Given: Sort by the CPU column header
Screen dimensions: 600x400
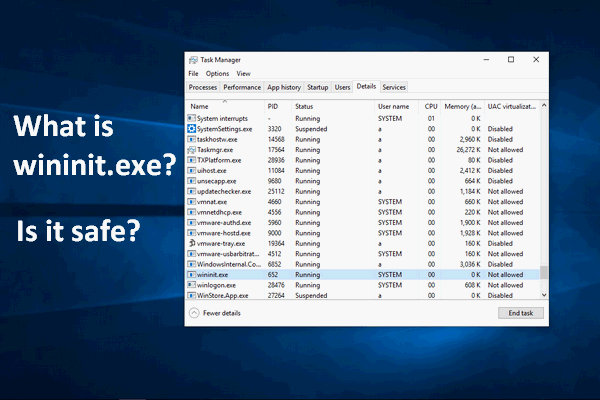Looking at the screenshot, I should tap(430, 106).
